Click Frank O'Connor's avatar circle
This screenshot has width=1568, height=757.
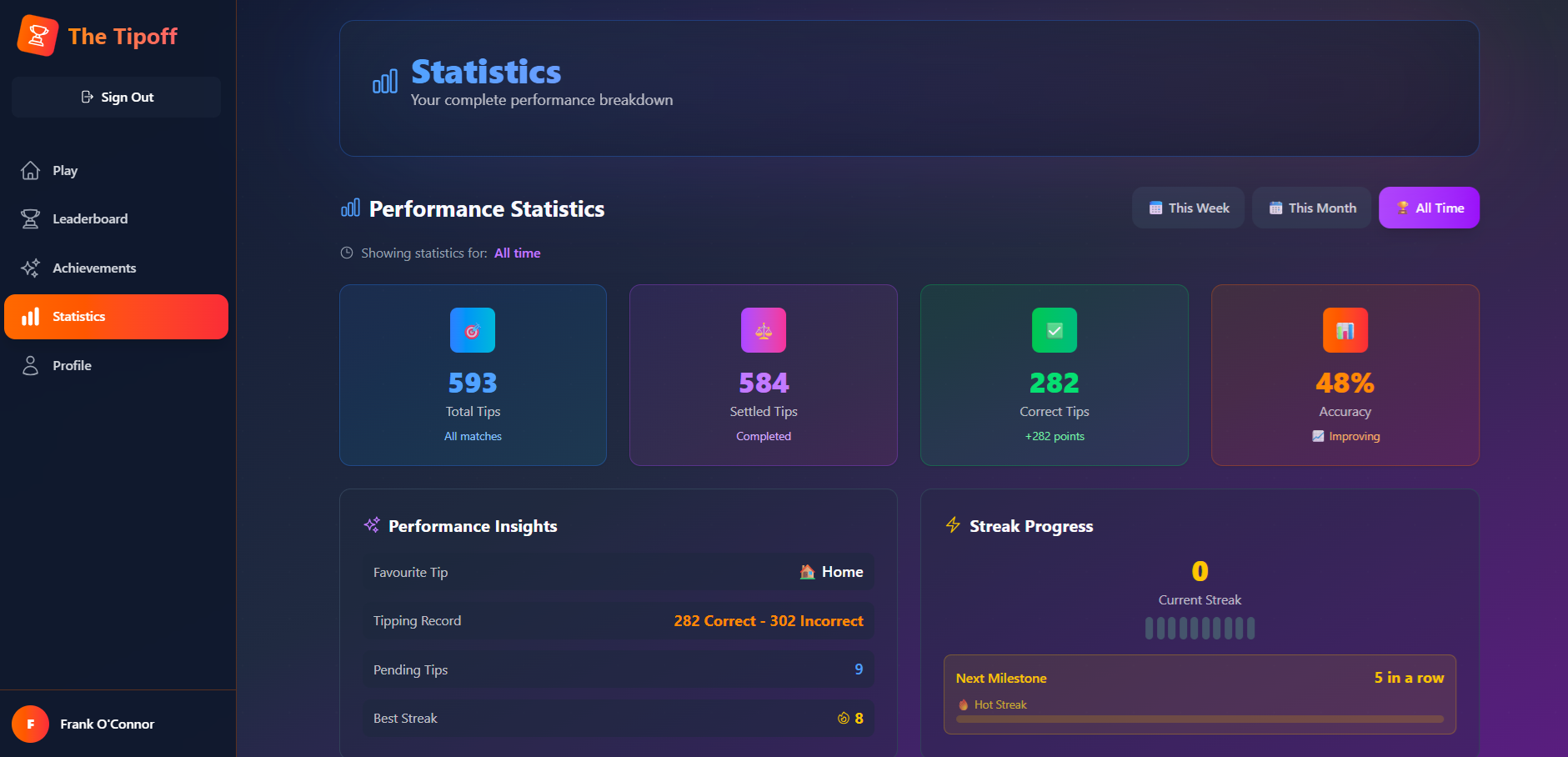(31, 724)
